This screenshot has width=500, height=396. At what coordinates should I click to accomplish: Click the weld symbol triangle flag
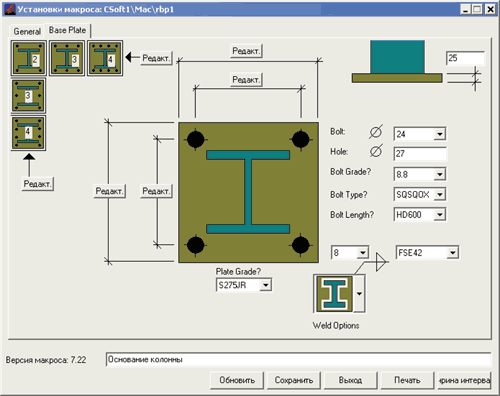381,262
